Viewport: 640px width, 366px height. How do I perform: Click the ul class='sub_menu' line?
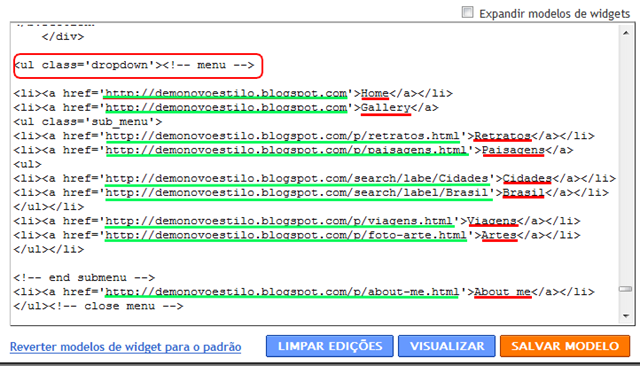point(88,122)
